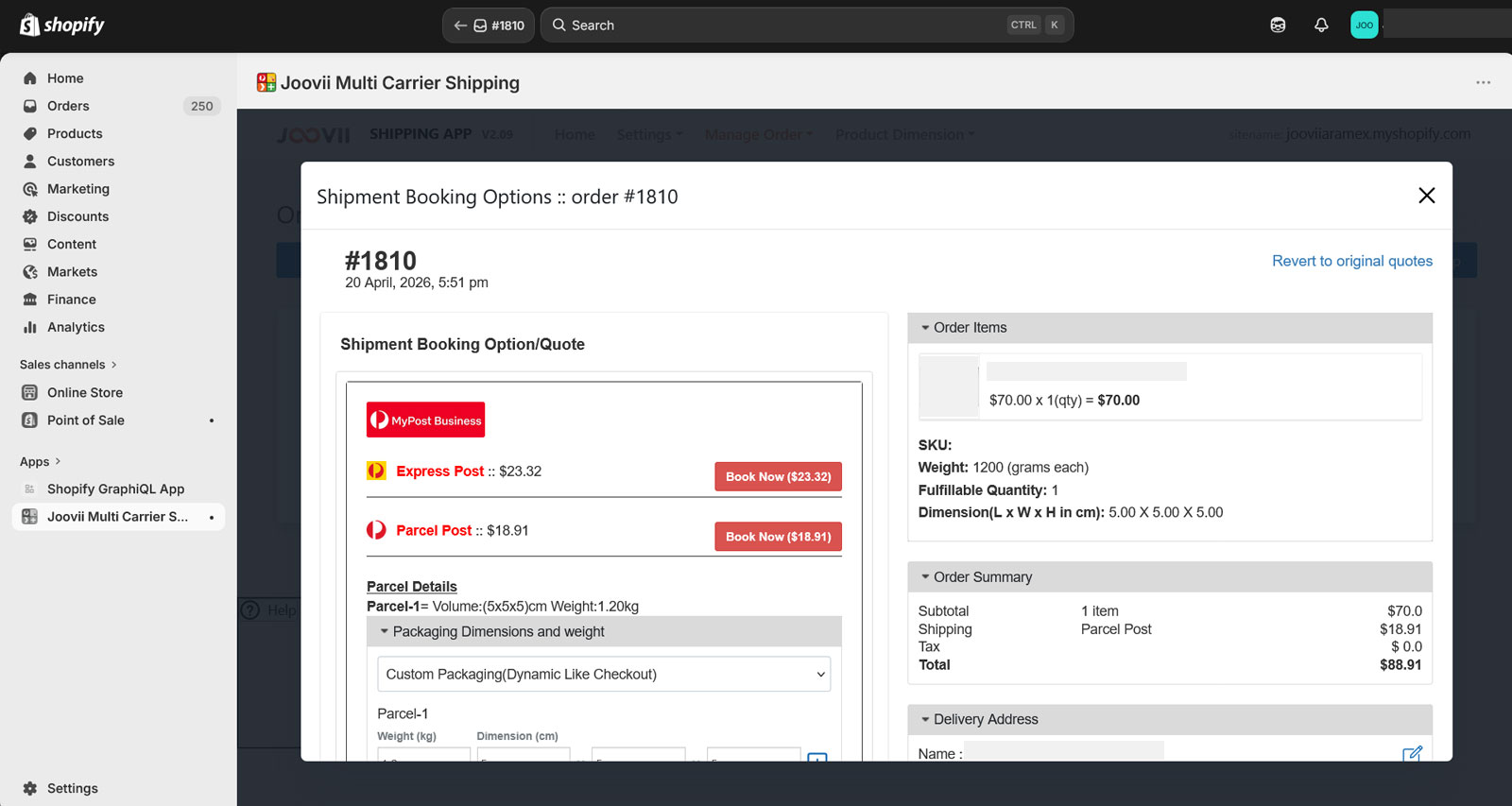Expand the Apps section
The width and height of the screenshot is (1512, 806).
click(41, 462)
